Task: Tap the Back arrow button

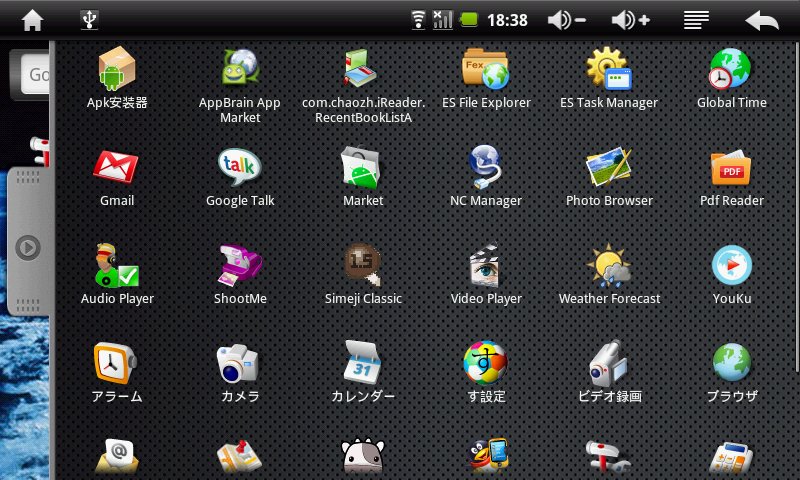Action: click(762, 20)
